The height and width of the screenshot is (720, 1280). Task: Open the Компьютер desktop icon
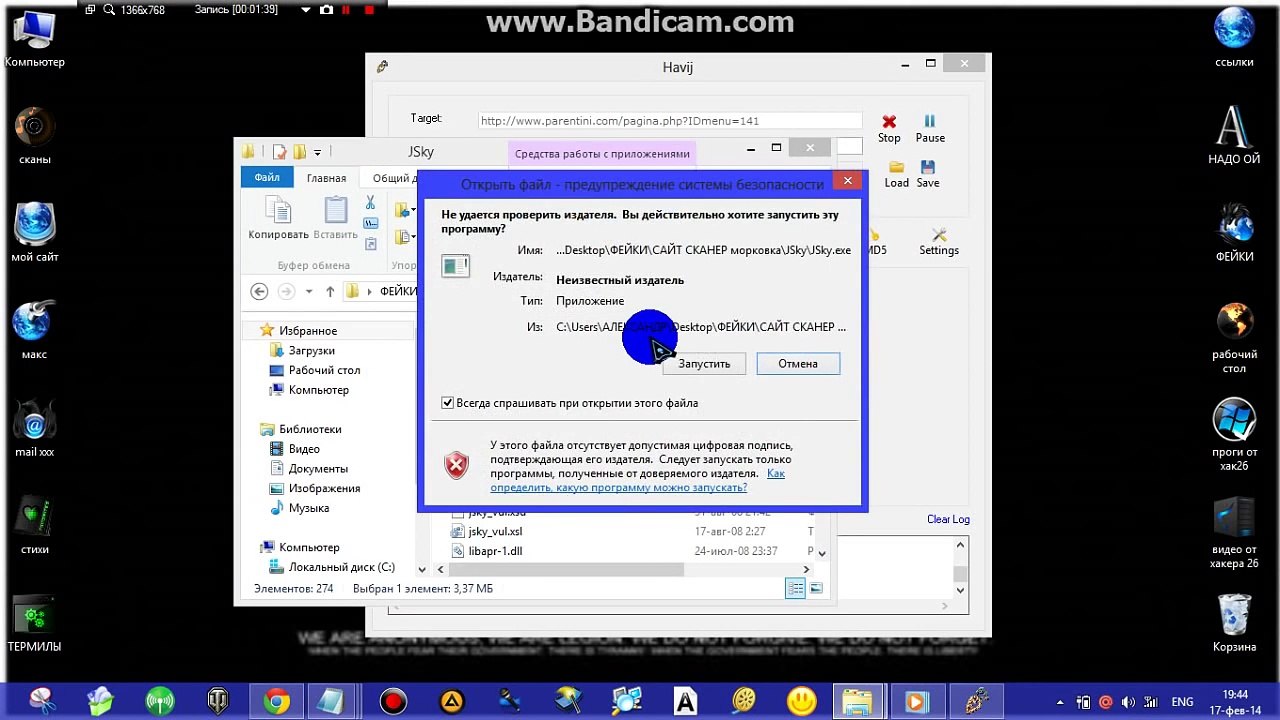click(x=35, y=40)
